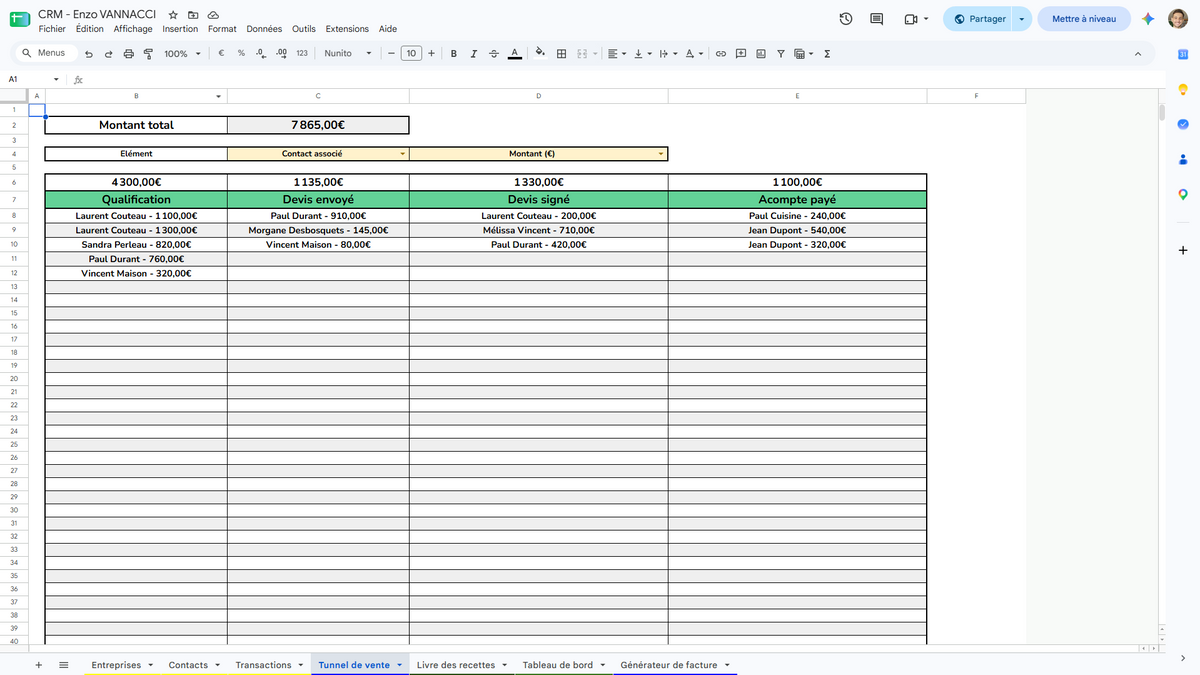The height and width of the screenshot is (675, 1200).
Task: Check the cloud save status icon
Action: pos(213,15)
